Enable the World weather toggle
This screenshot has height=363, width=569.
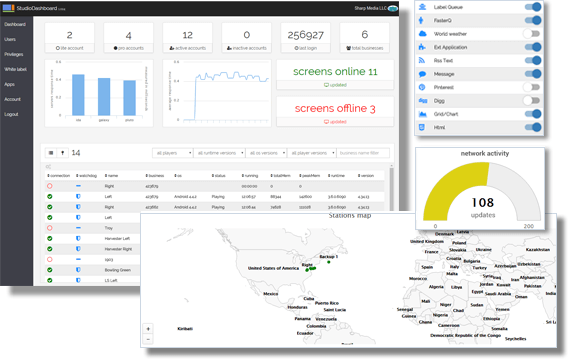click(532, 34)
